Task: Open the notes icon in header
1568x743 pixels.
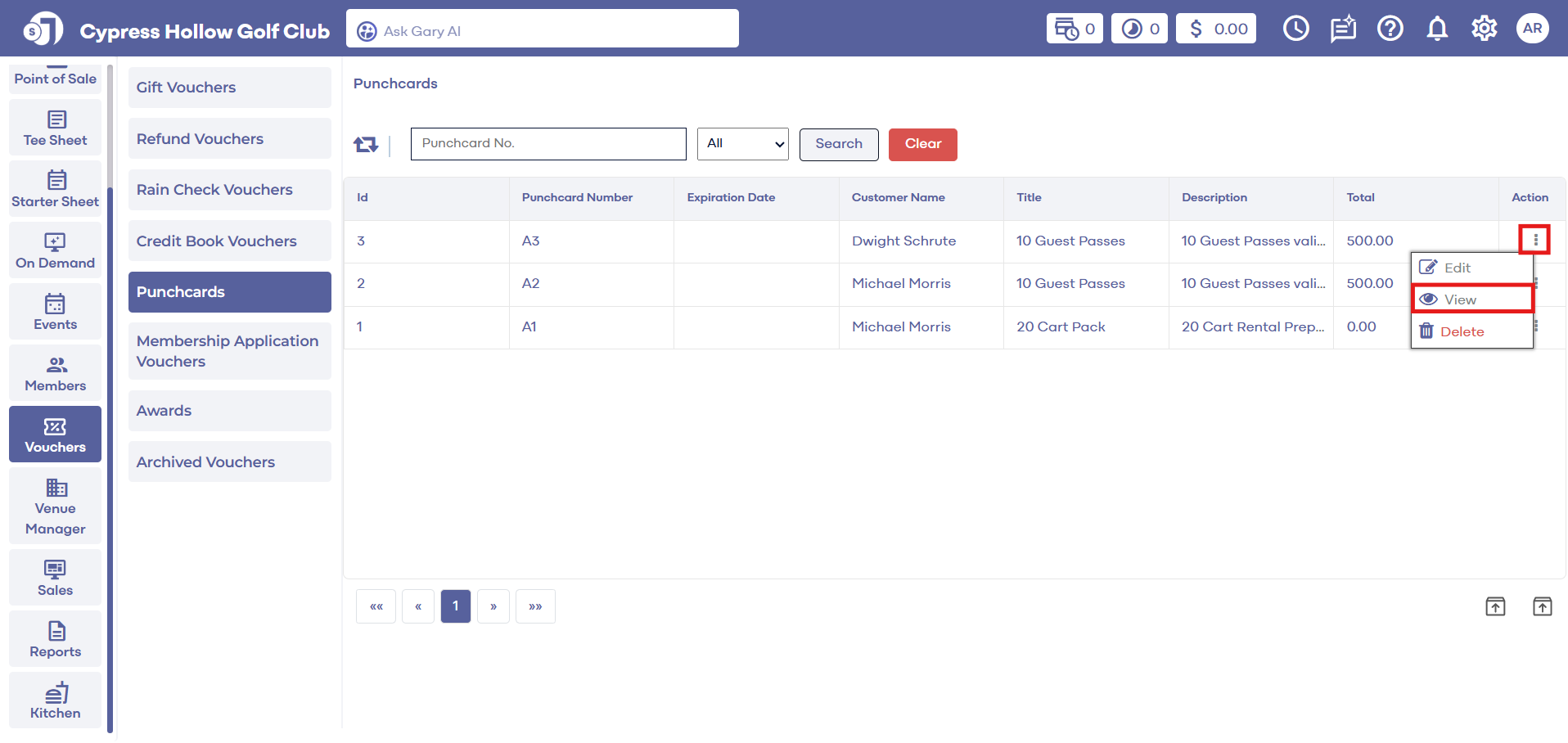Action: [1343, 29]
